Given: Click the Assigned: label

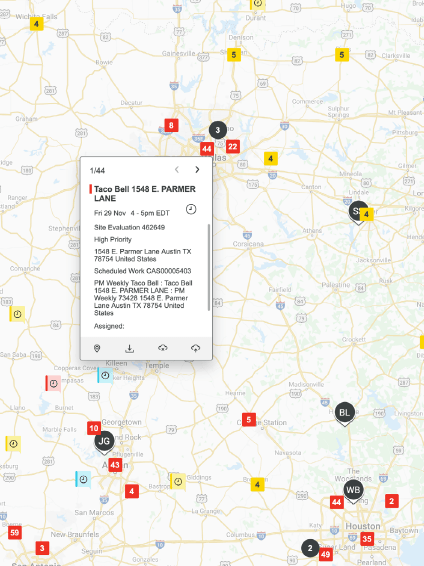Looking at the screenshot, I should click(109, 326).
